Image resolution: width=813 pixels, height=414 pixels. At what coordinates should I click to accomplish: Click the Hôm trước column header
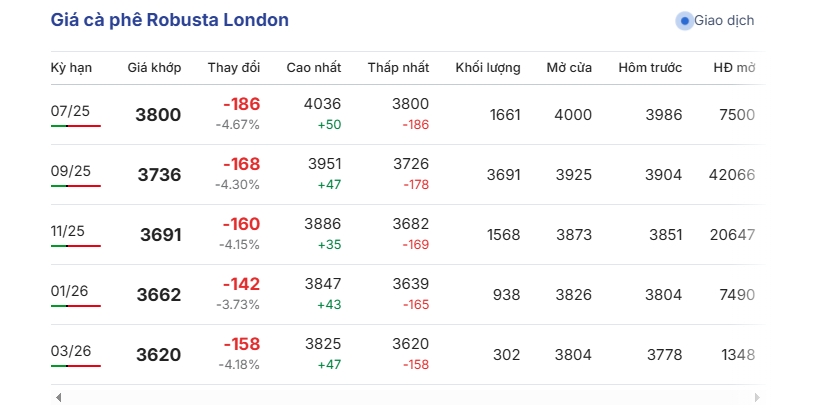click(x=650, y=68)
